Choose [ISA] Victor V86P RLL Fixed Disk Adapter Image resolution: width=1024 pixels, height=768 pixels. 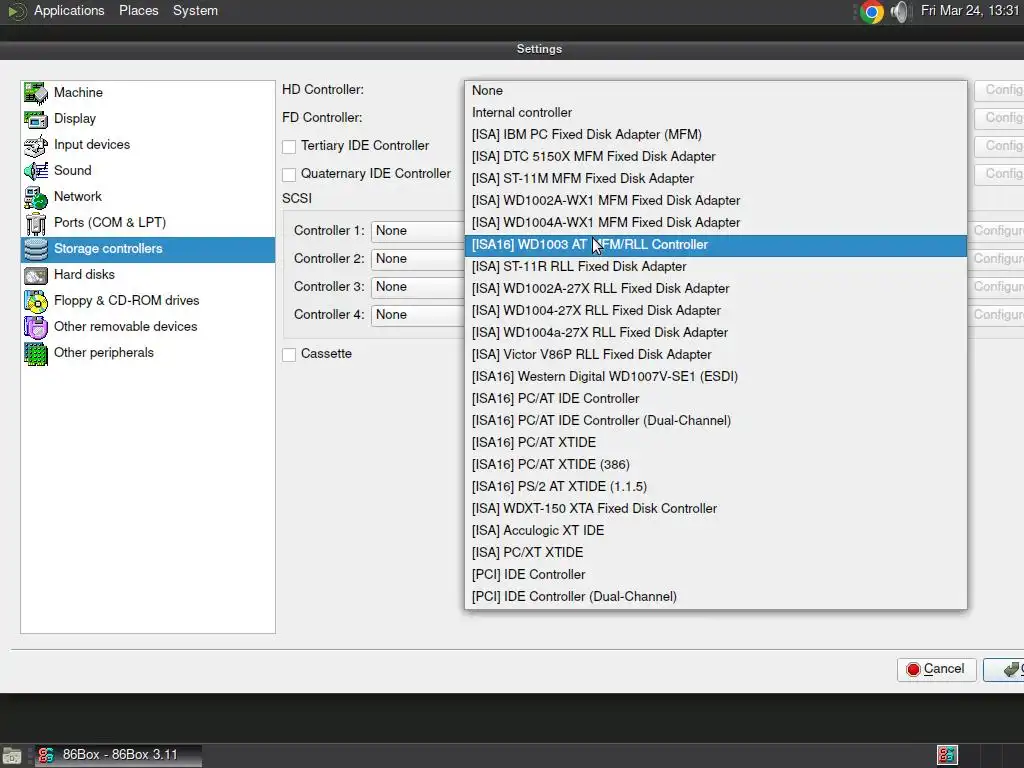click(x=716, y=355)
